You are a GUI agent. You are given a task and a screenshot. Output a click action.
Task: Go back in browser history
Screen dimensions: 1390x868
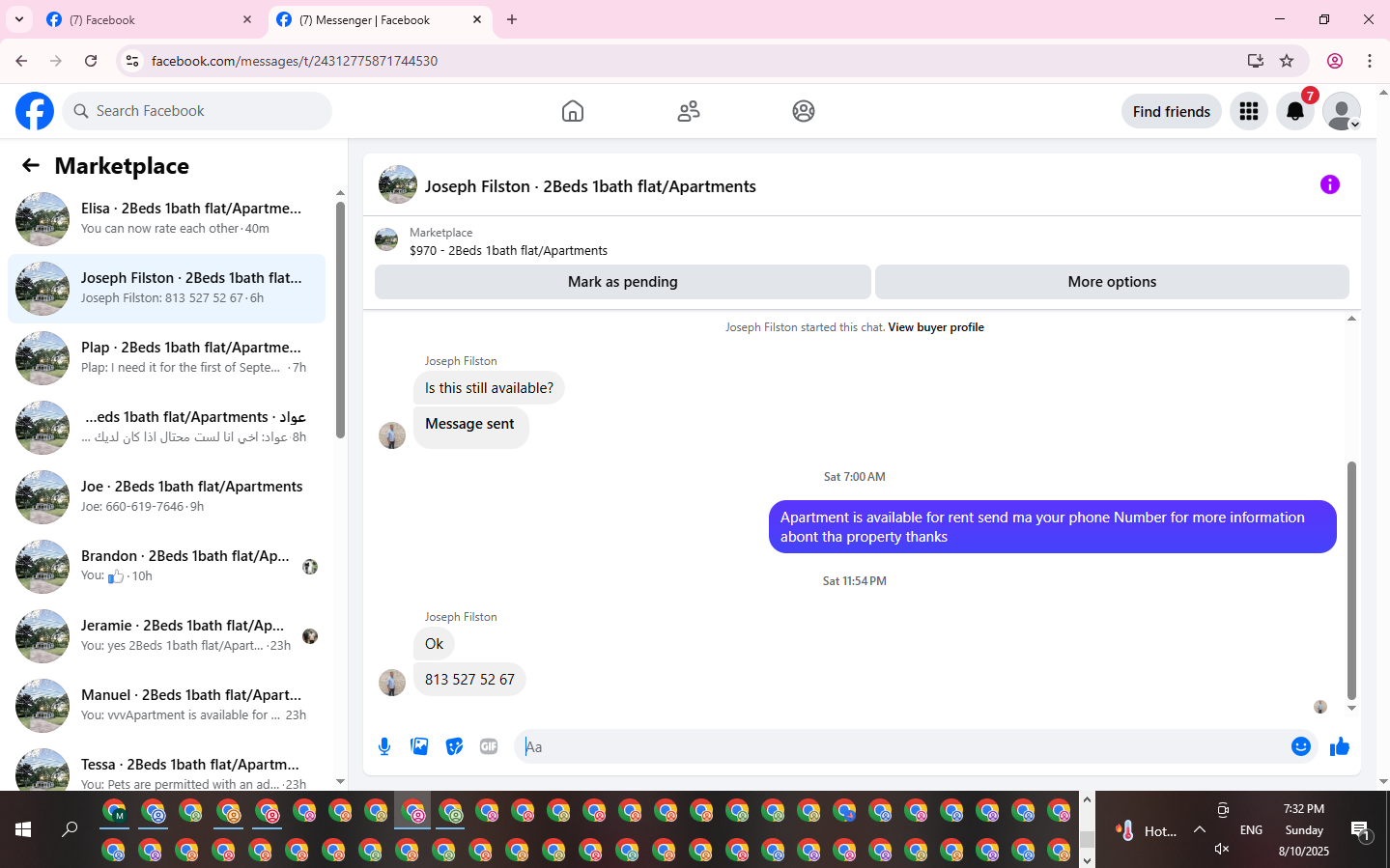point(21,61)
